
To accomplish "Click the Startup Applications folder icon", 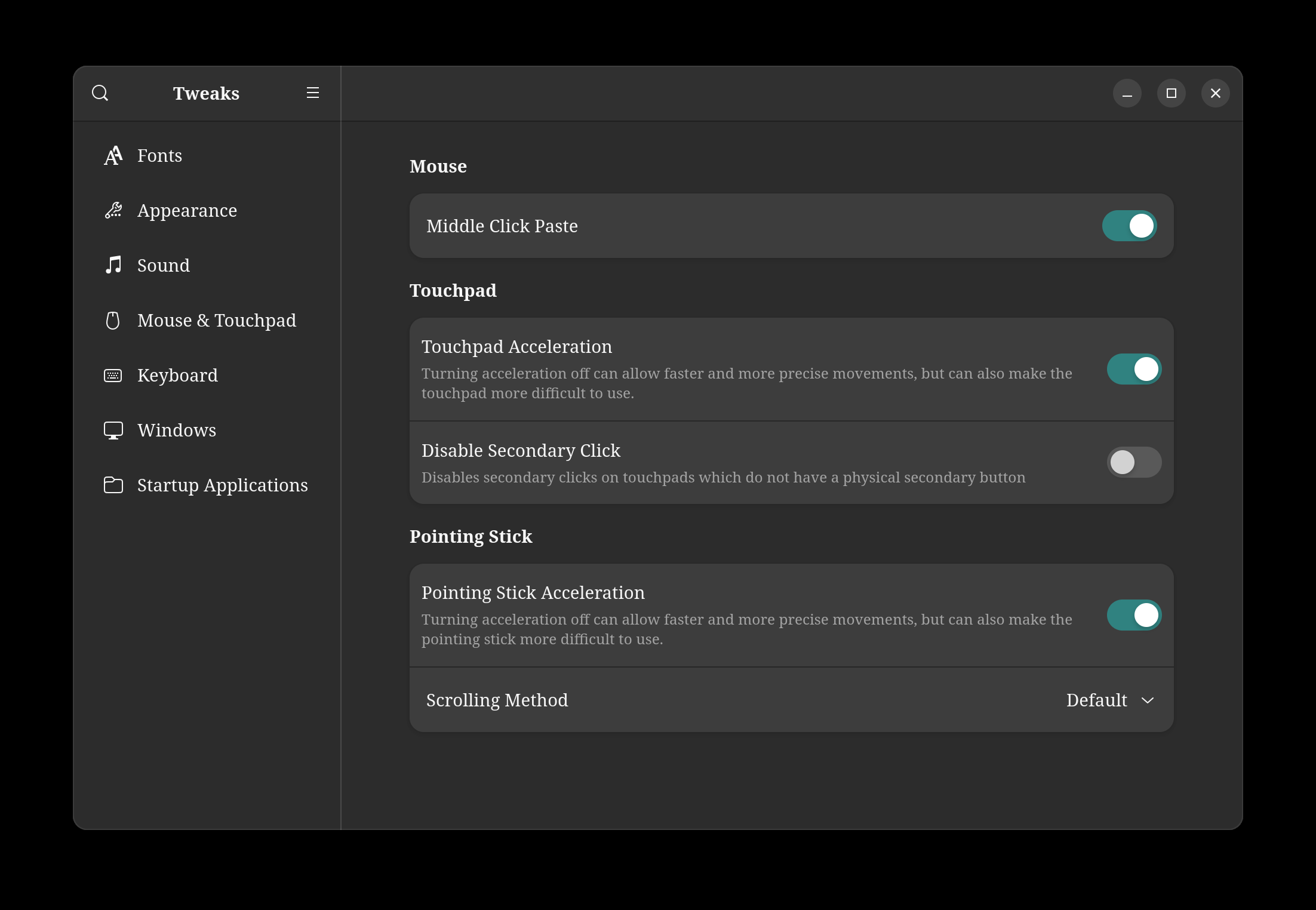I will coord(113,485).
